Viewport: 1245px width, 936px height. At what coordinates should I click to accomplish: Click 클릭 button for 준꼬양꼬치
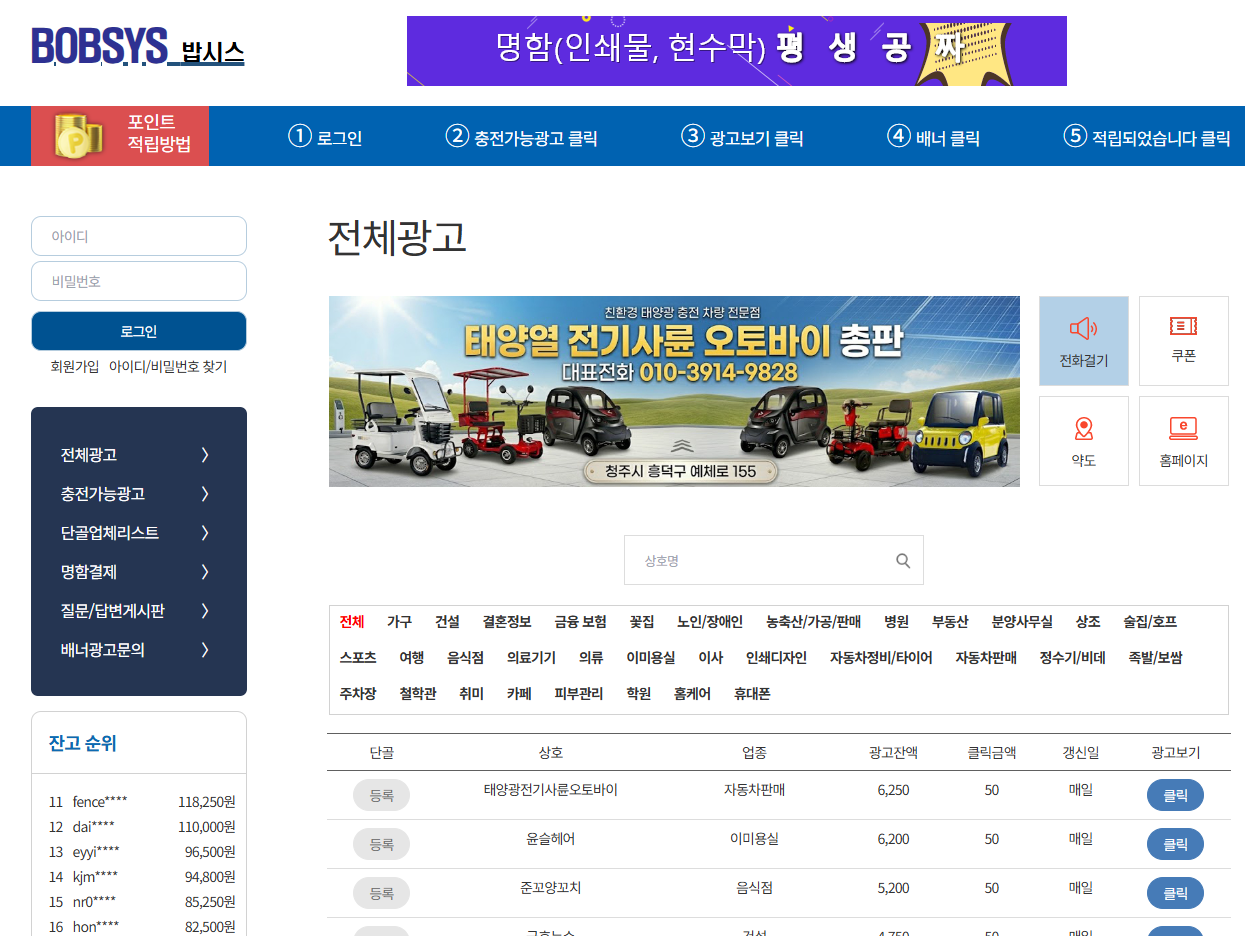[1175, 893]
